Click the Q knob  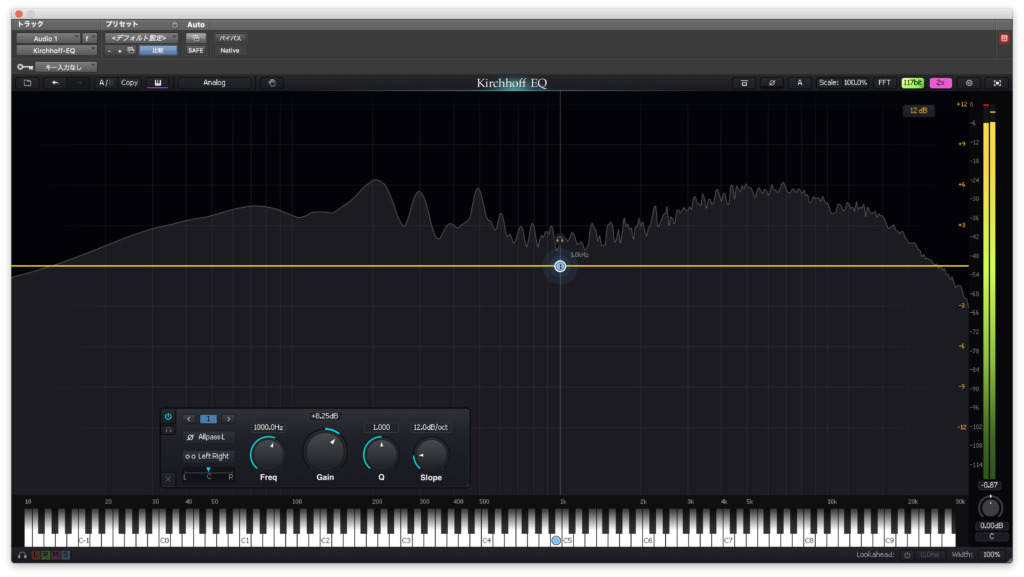coord(381,454)
